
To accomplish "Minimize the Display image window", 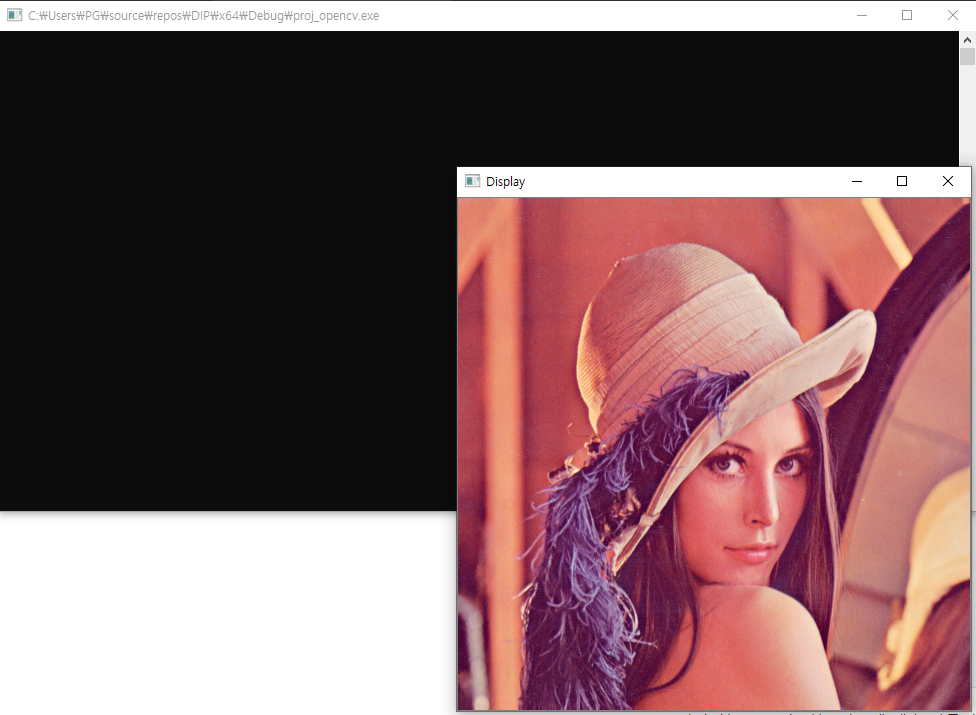I will click(856, 181).
